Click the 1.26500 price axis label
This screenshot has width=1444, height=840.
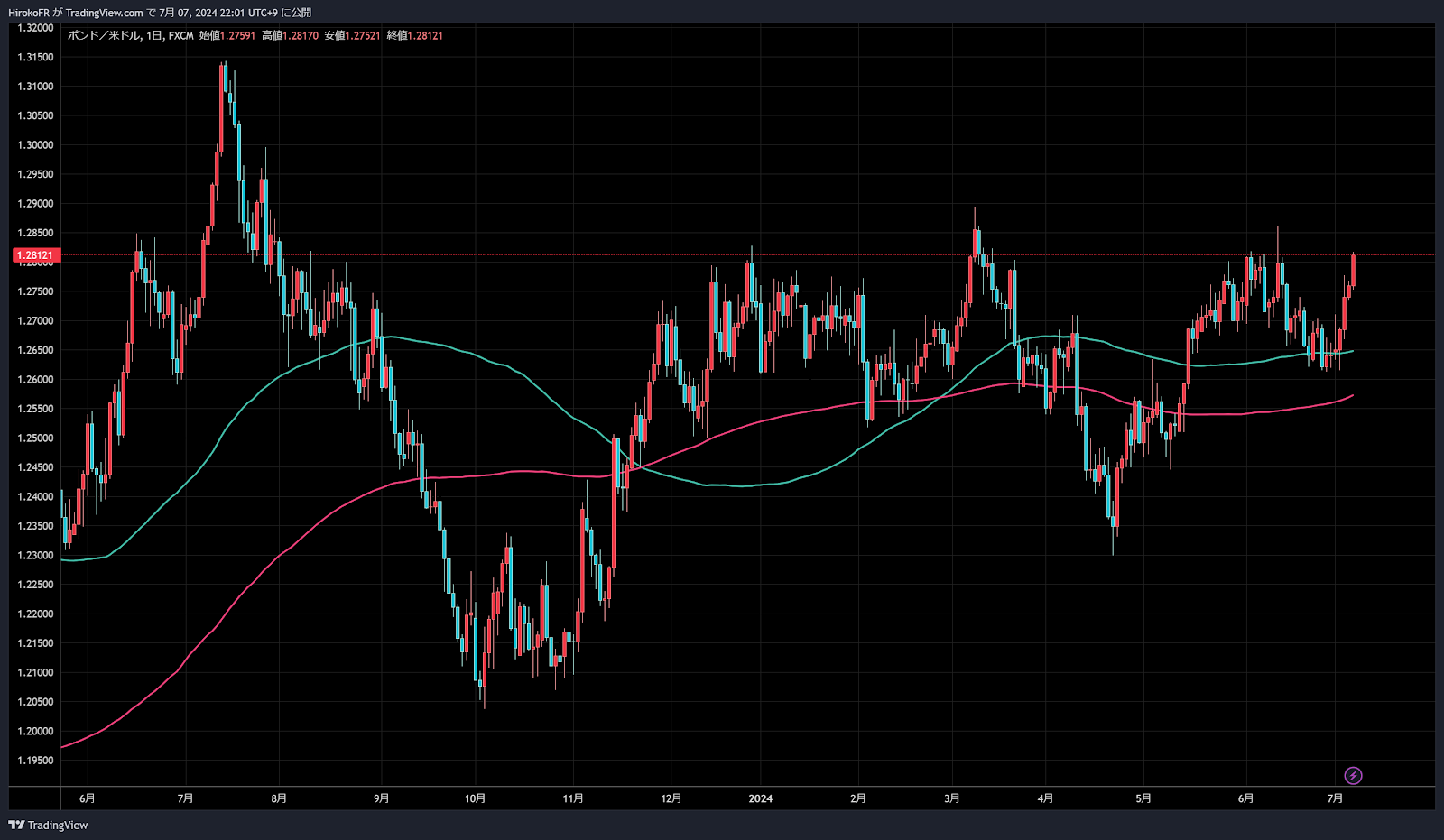[x=35, y=350]
